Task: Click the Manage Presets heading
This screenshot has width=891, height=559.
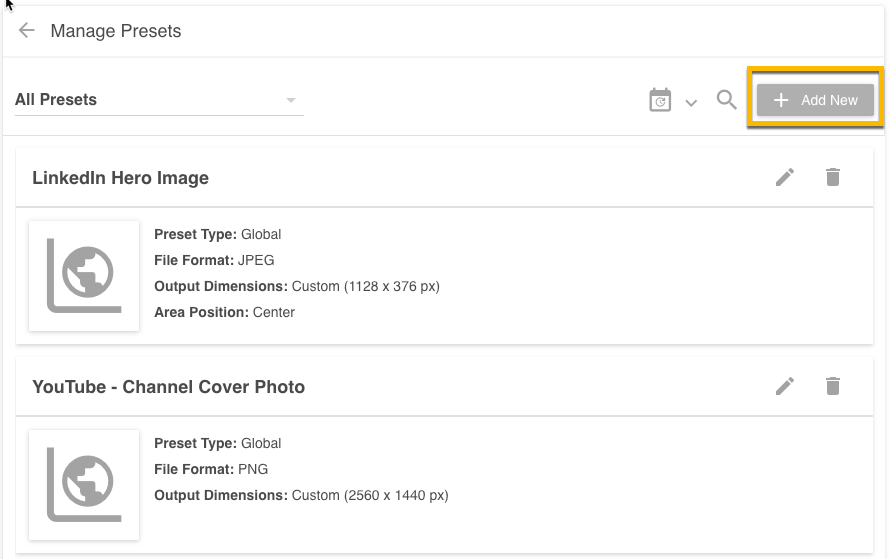Action: coord(116,31)
